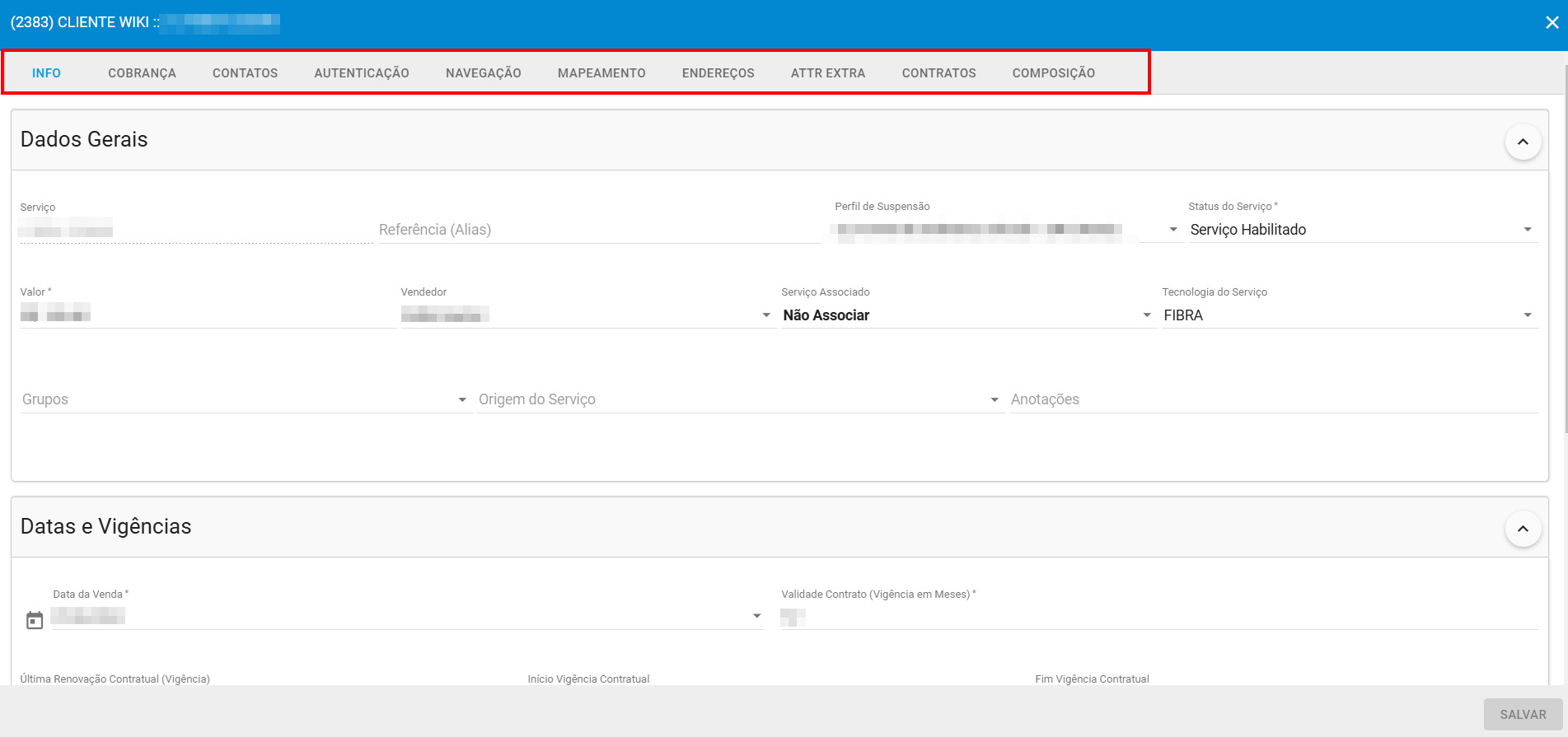This screenshot has width=1568, height=737.
Task: Collapse the Datas e Vigências section
Action: pos(1523,529)
